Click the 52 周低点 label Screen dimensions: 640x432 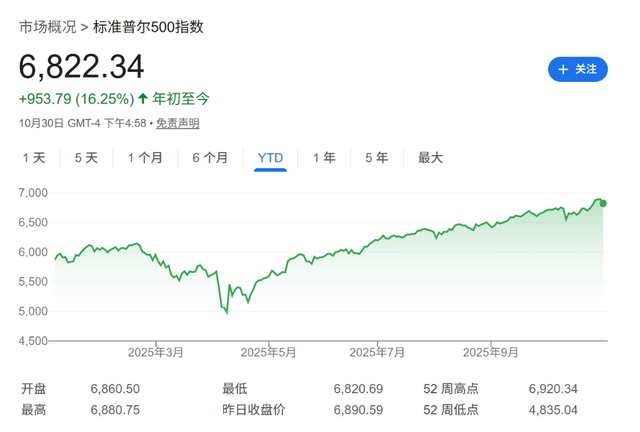451,410
